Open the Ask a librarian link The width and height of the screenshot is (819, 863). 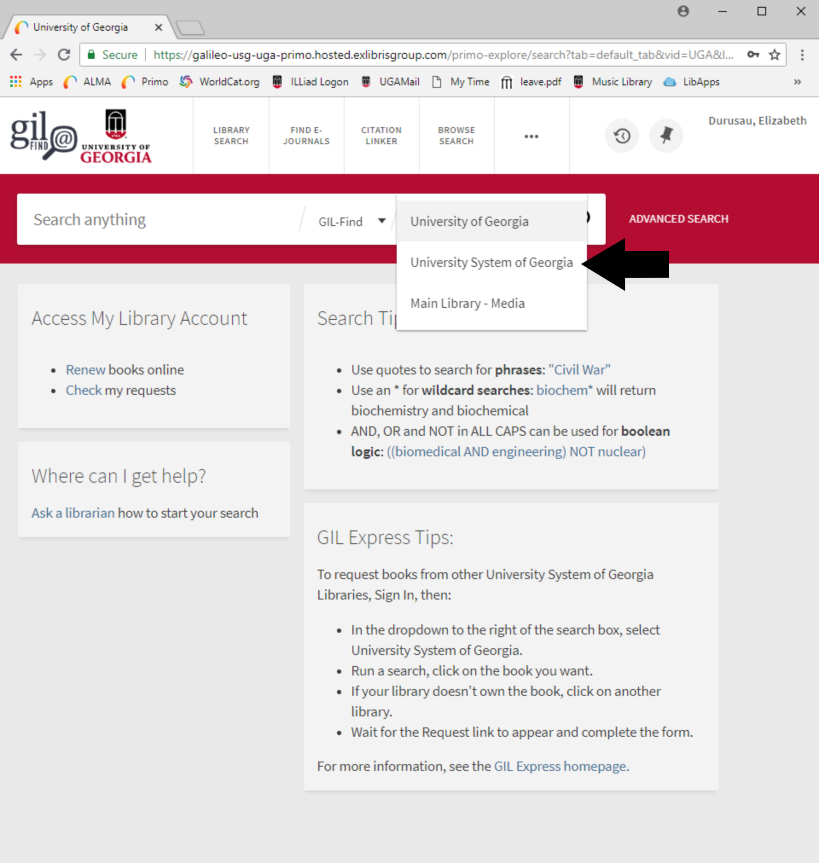tap(73, 513)
